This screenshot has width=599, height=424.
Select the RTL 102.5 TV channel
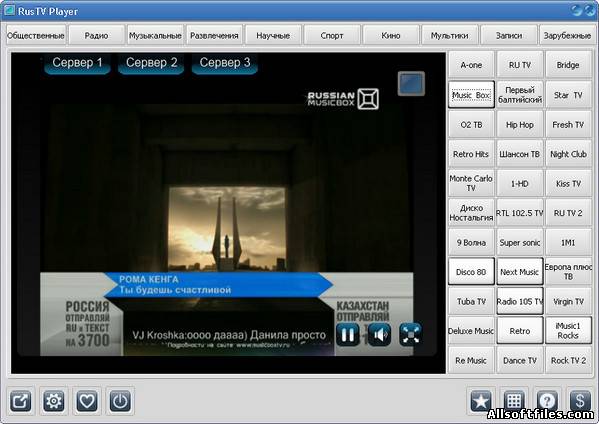click(520, 213)
